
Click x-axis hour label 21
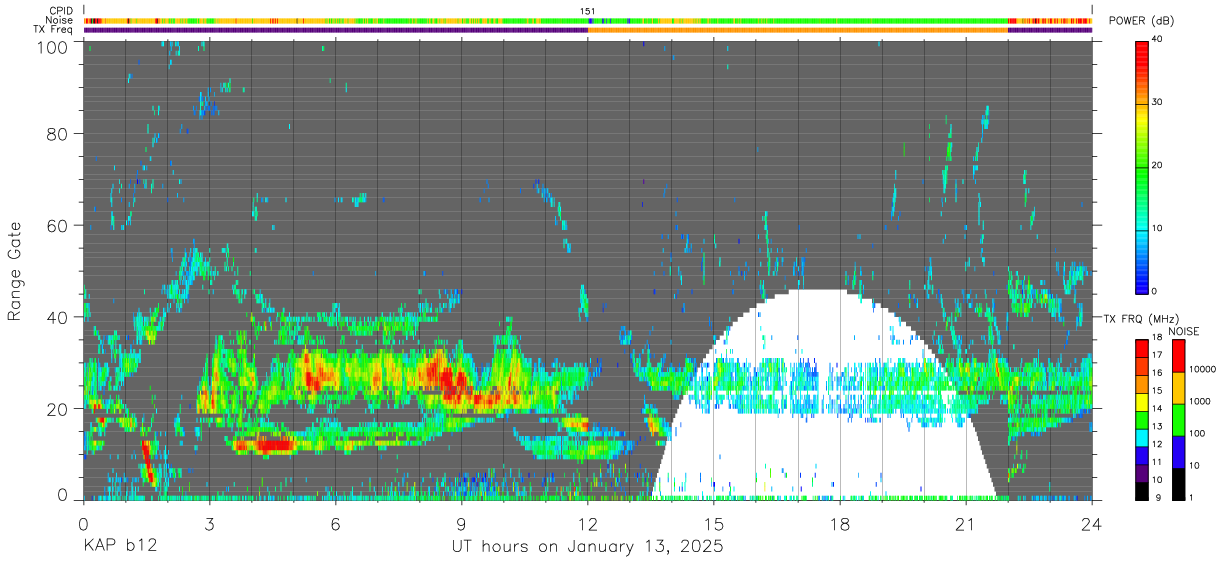pyautogui.click(x=966, y=524)
